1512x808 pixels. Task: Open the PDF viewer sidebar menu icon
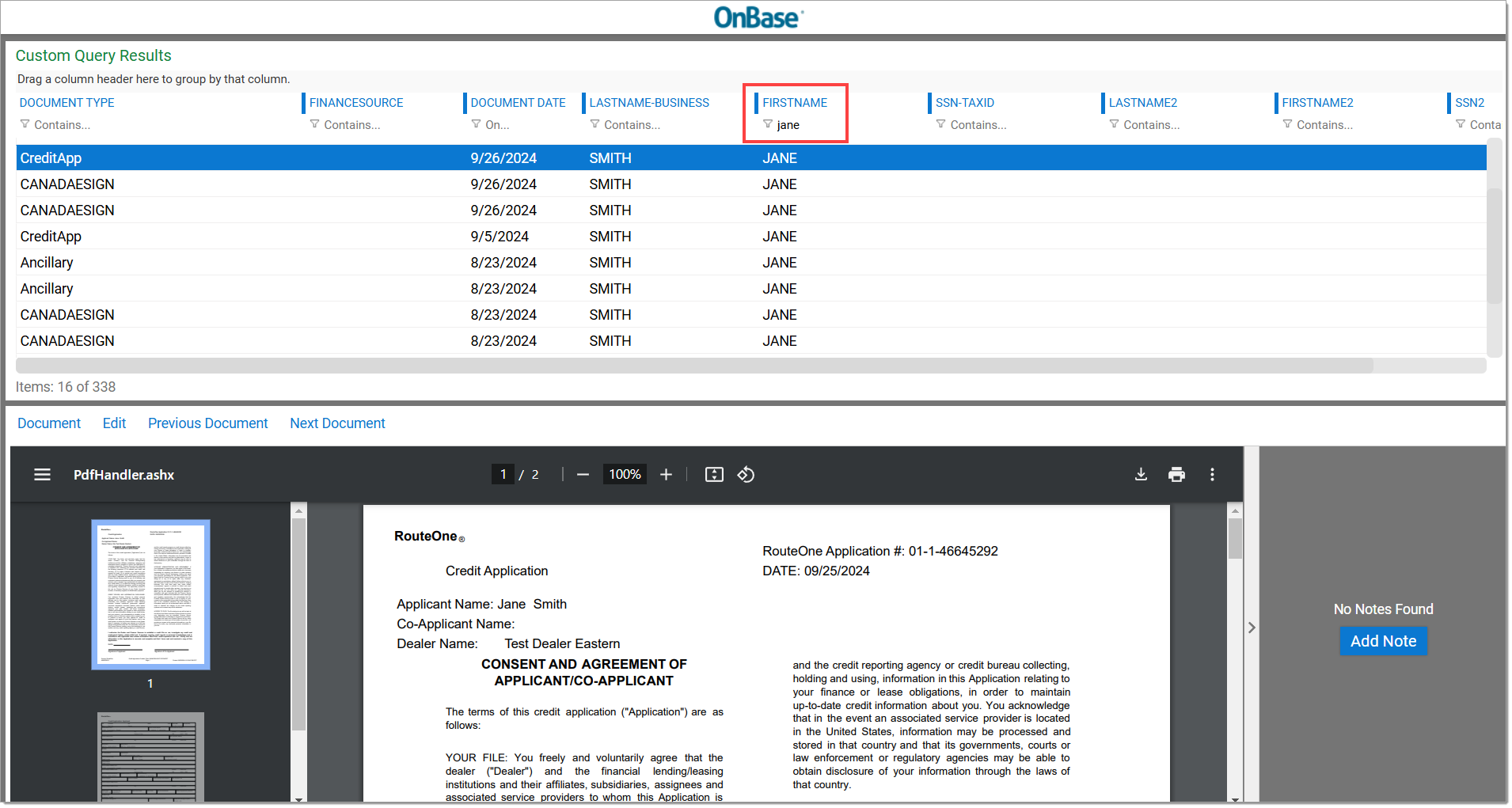click(x=42, y=475)
